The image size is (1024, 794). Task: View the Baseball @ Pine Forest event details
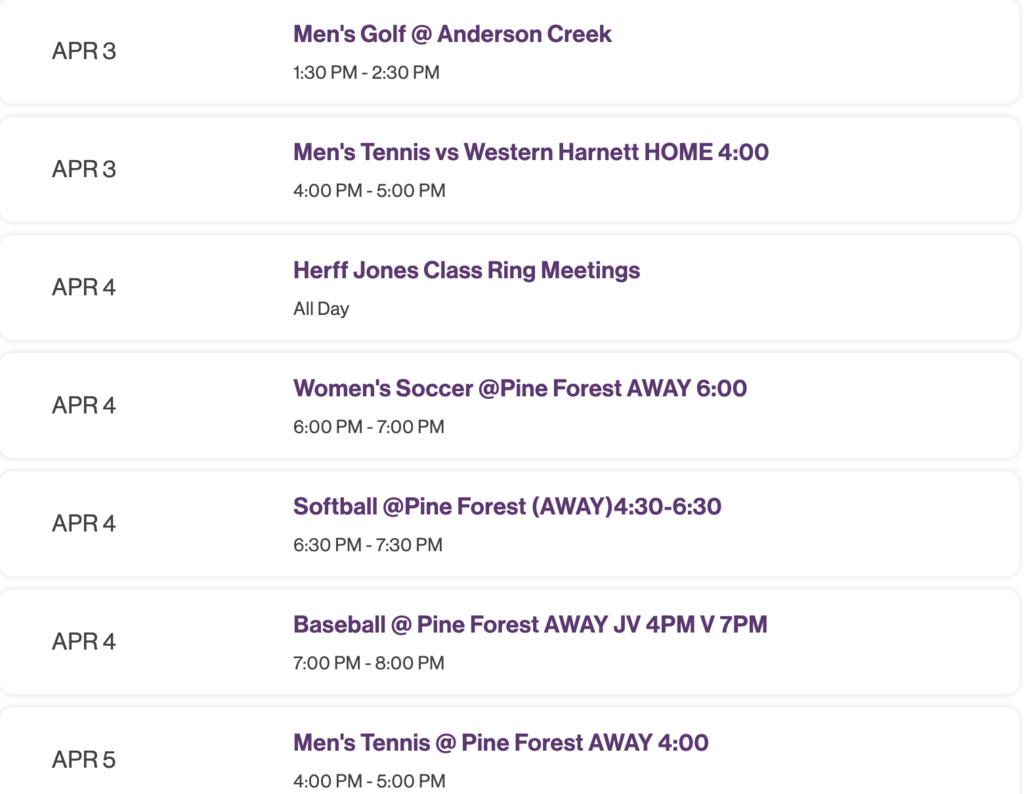tap(529, 624)
